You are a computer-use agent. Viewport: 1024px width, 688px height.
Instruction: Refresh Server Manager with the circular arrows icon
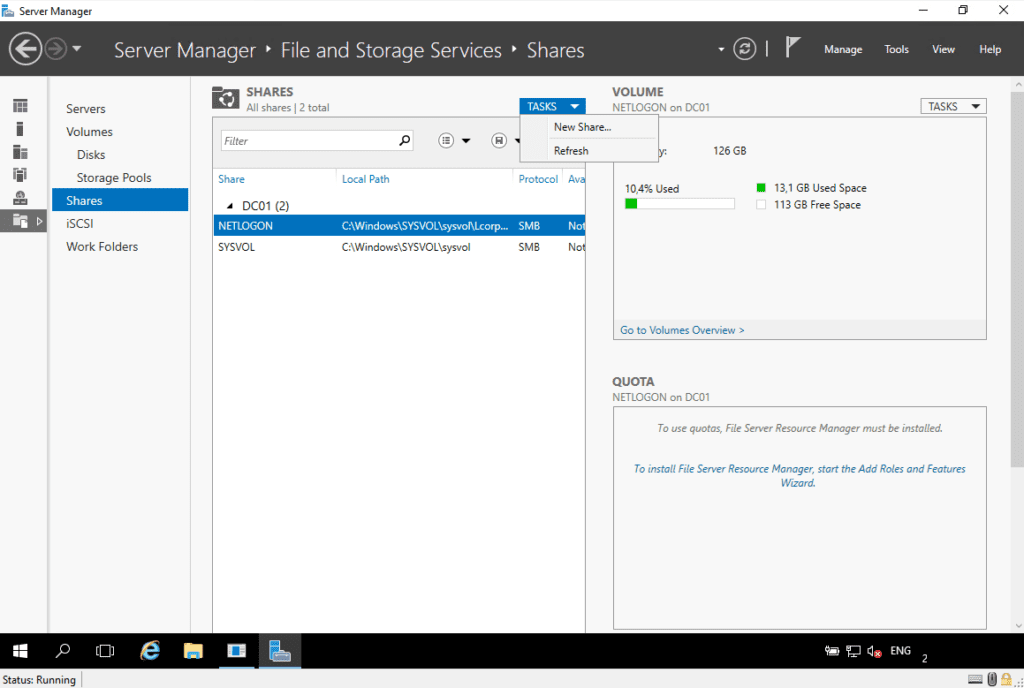point(744,49)
